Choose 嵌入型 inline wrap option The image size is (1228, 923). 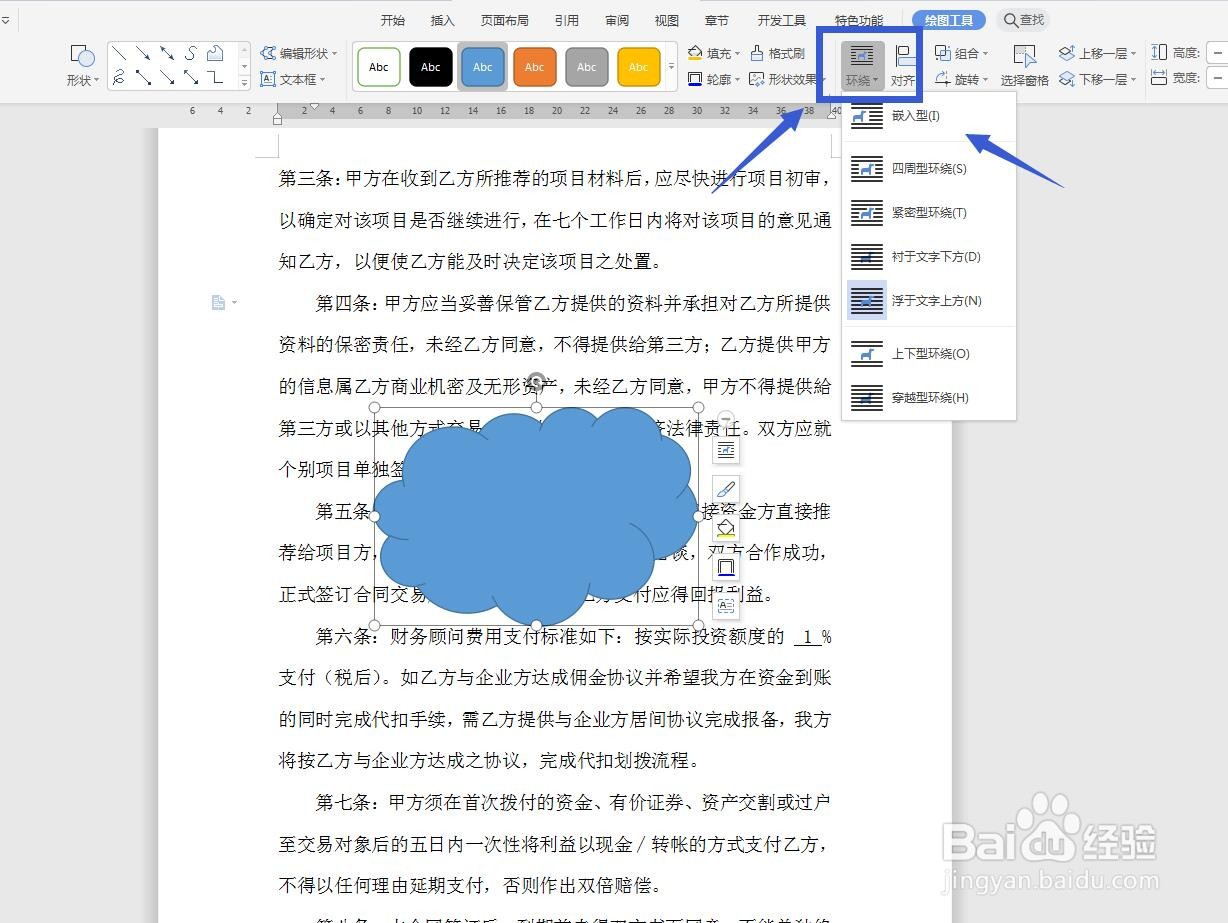tap(929, 116)
